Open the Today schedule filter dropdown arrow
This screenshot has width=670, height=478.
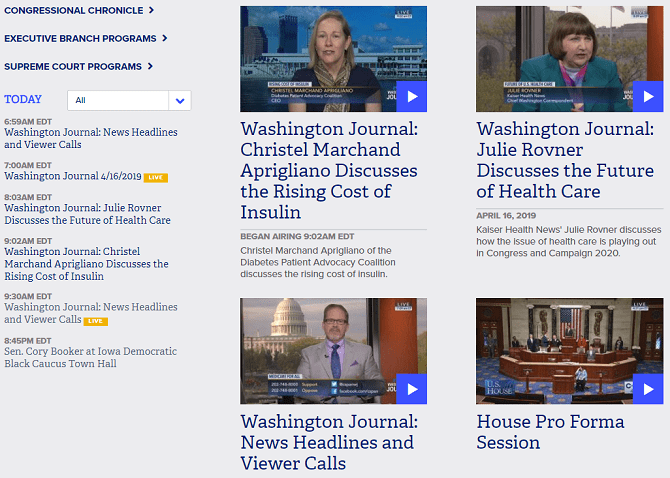coord(180,101)
